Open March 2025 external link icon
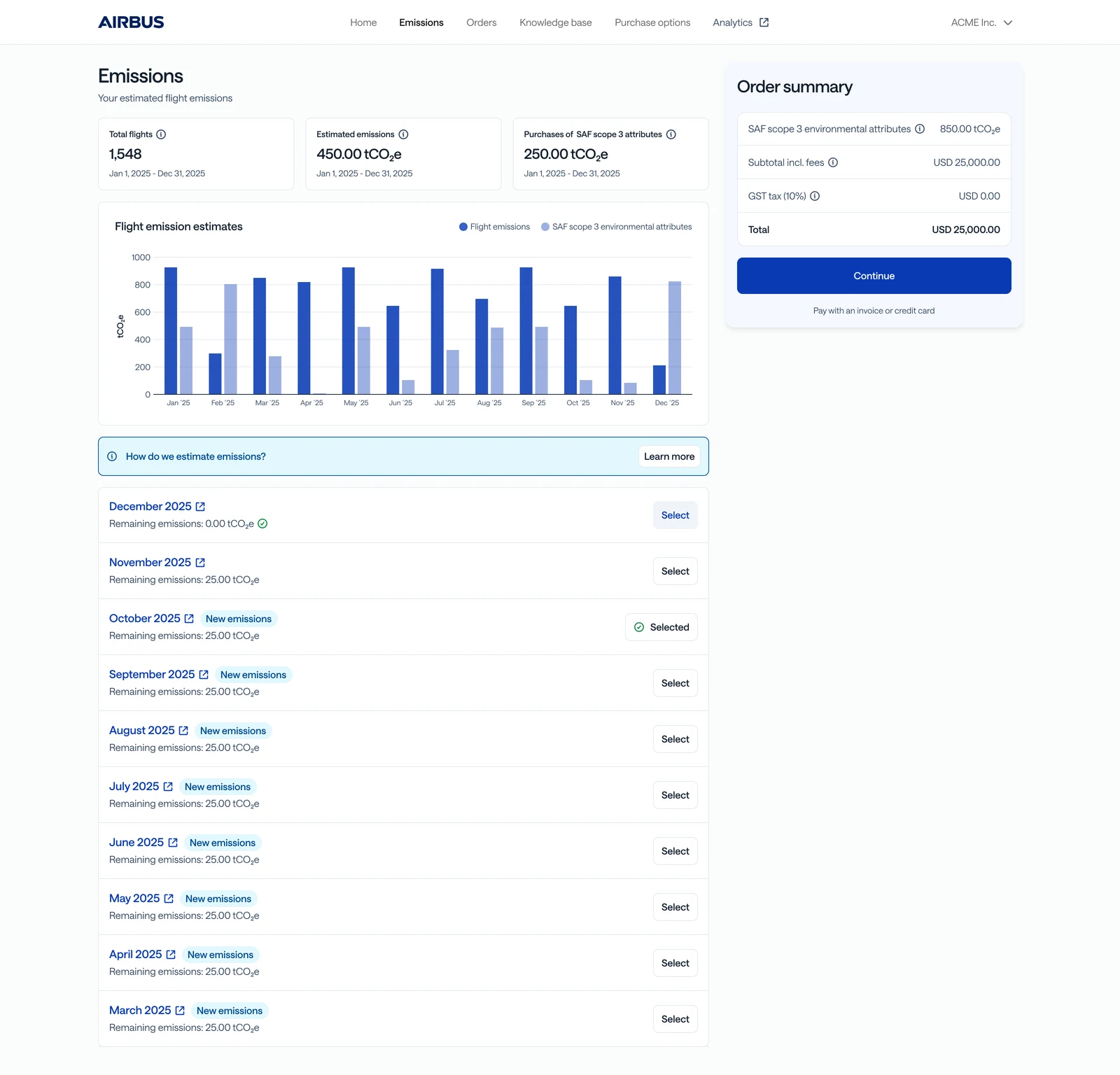 [180, 1011]
